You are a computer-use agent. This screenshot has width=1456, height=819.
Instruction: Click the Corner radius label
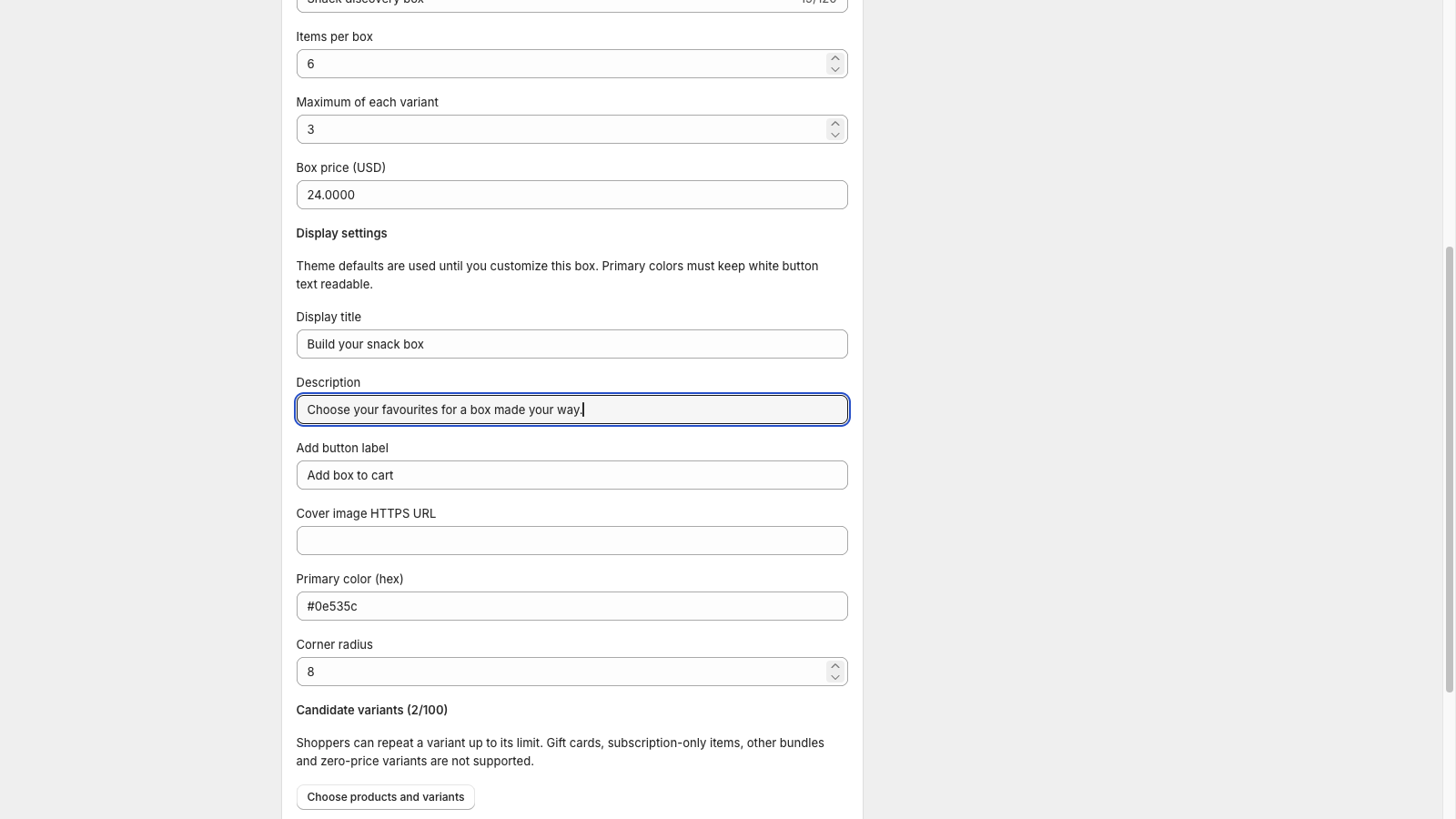334,644
